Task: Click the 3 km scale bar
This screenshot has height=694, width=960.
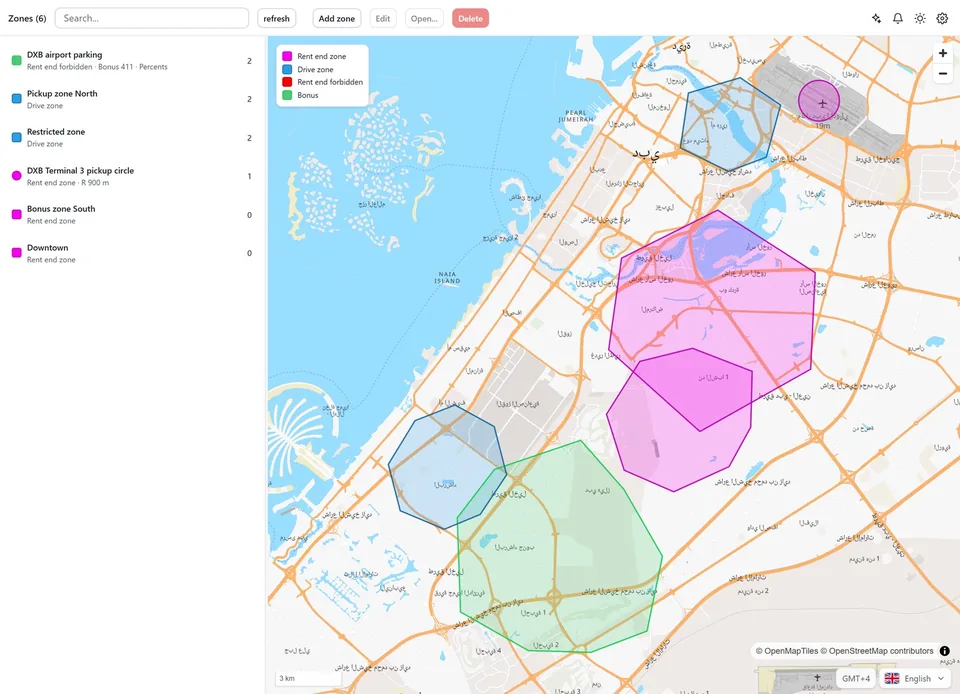Action: coord(308,678)
